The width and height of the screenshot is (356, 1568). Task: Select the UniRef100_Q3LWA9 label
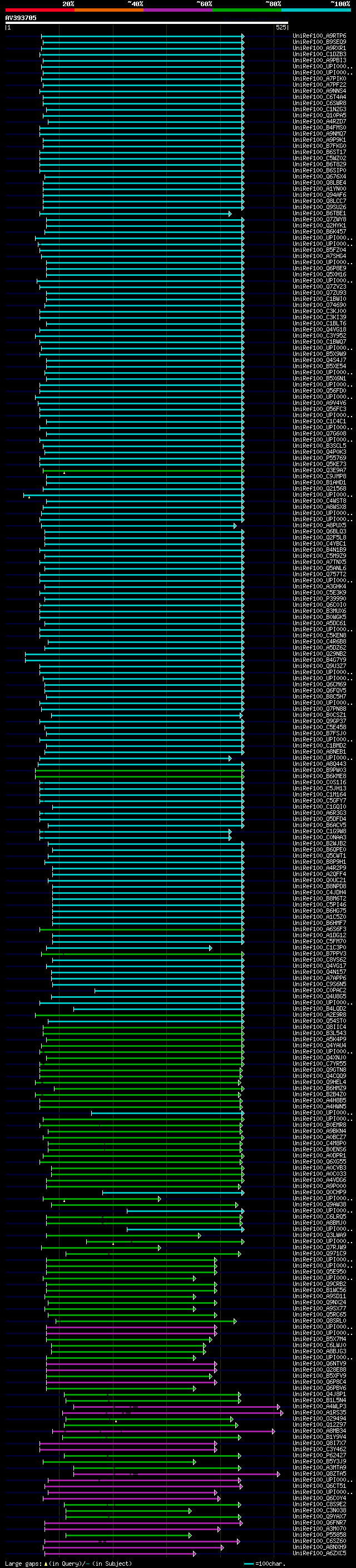pos(319,1234)
